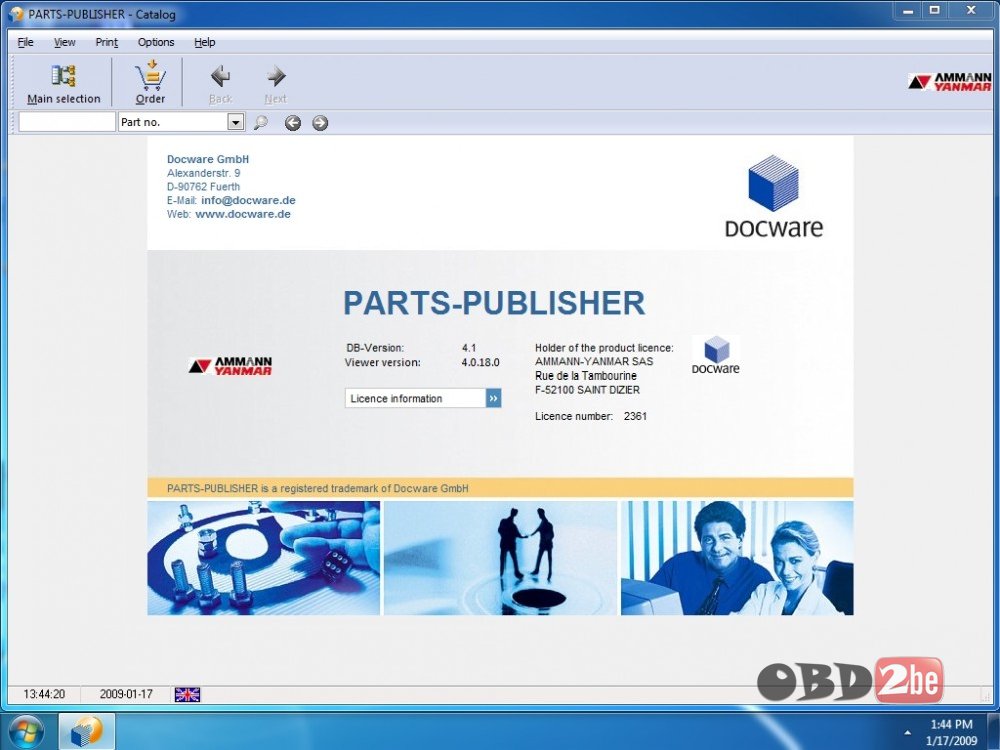Click the Alexanderstr. 9 address line
The image size is (1000, 750).
(x=203, y=173)
